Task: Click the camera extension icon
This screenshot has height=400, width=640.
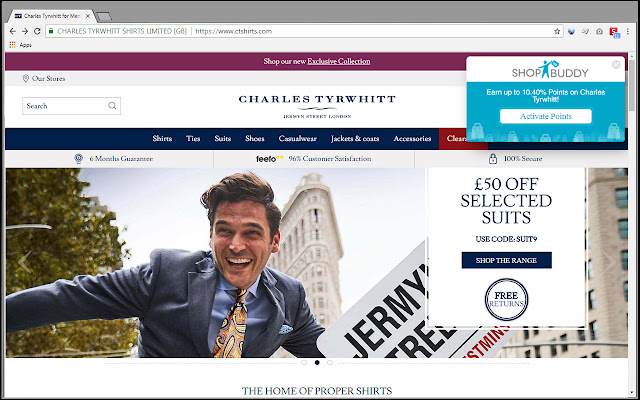Action: pyautogui.click(x=599, y=31)
